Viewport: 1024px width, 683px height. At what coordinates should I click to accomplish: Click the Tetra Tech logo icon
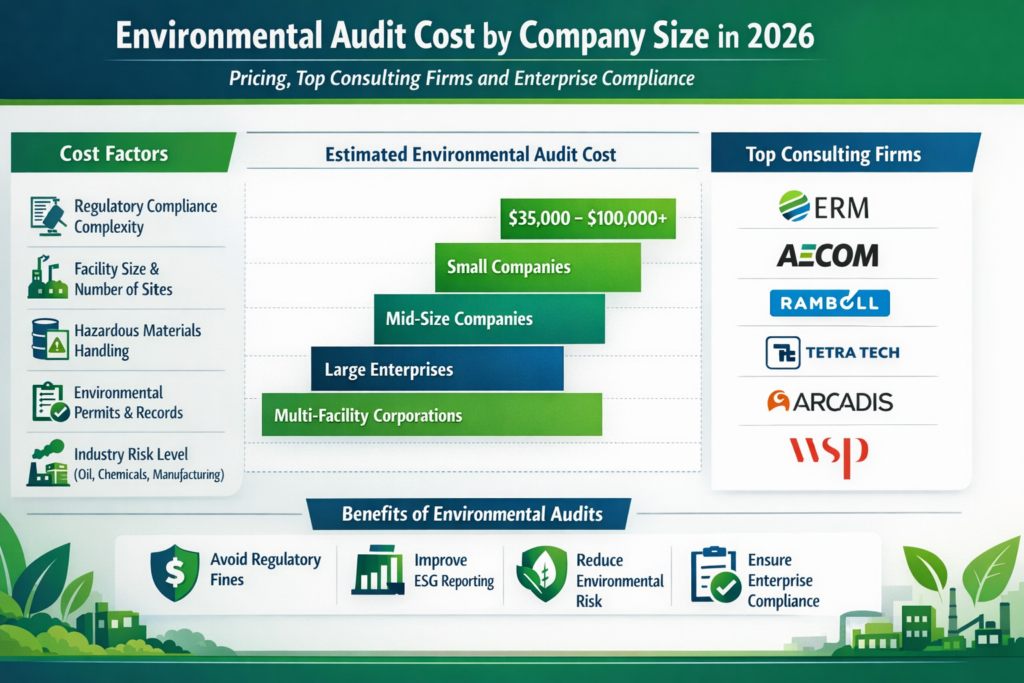tap(836, 352)
